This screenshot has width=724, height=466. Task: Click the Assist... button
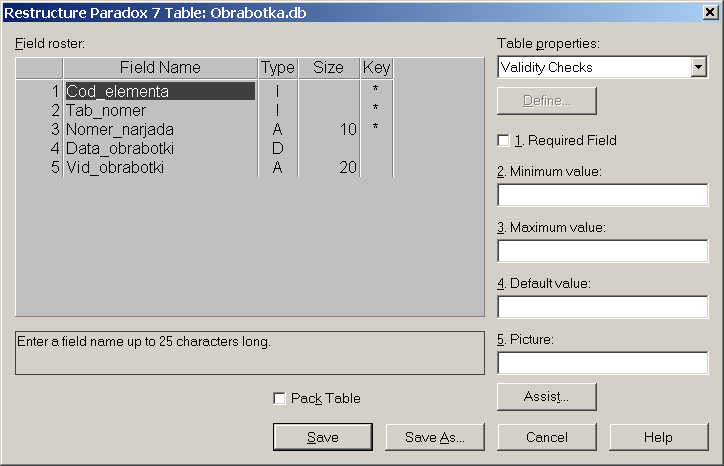[x=547, y=397]
